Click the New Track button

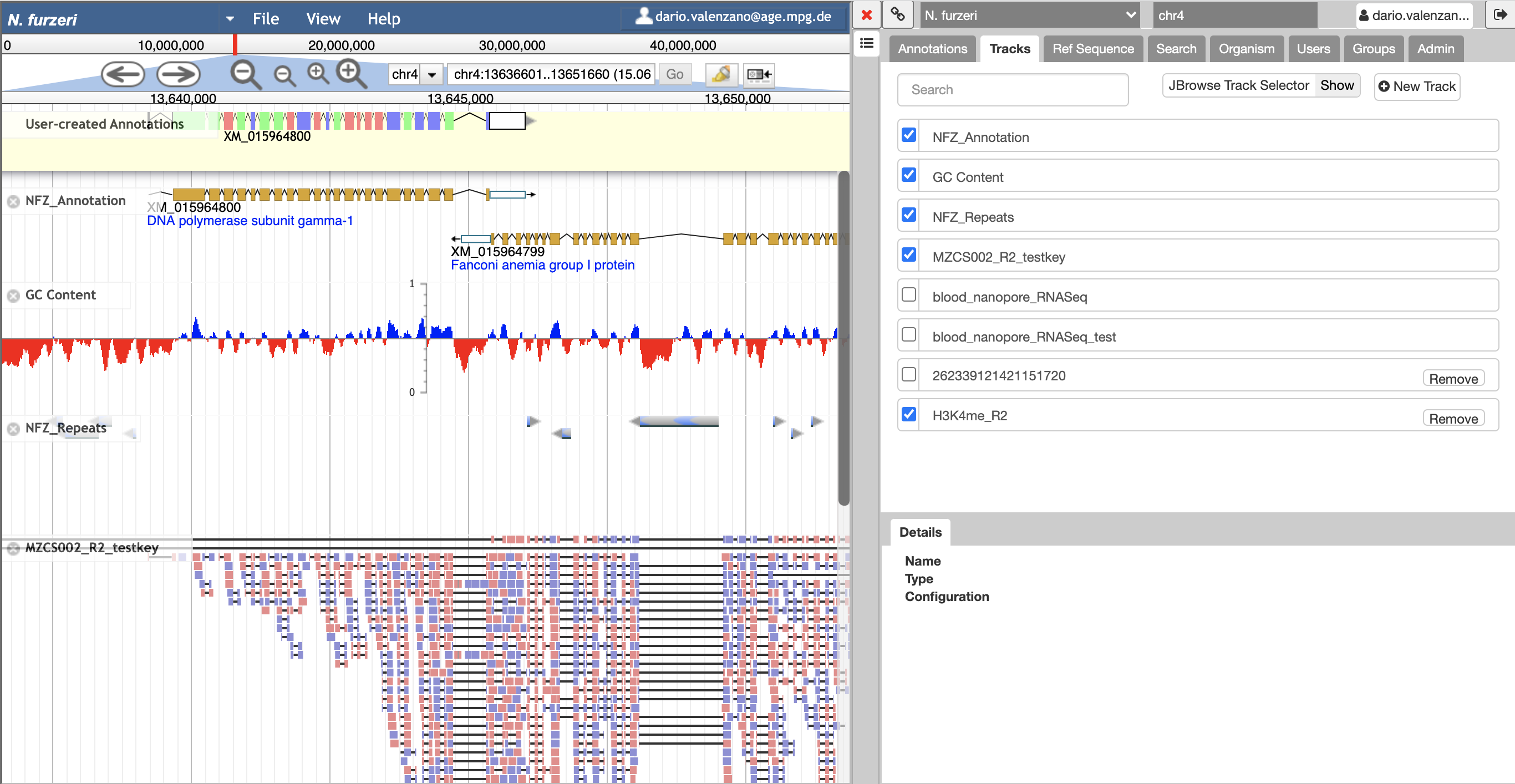click(1417, 86)
